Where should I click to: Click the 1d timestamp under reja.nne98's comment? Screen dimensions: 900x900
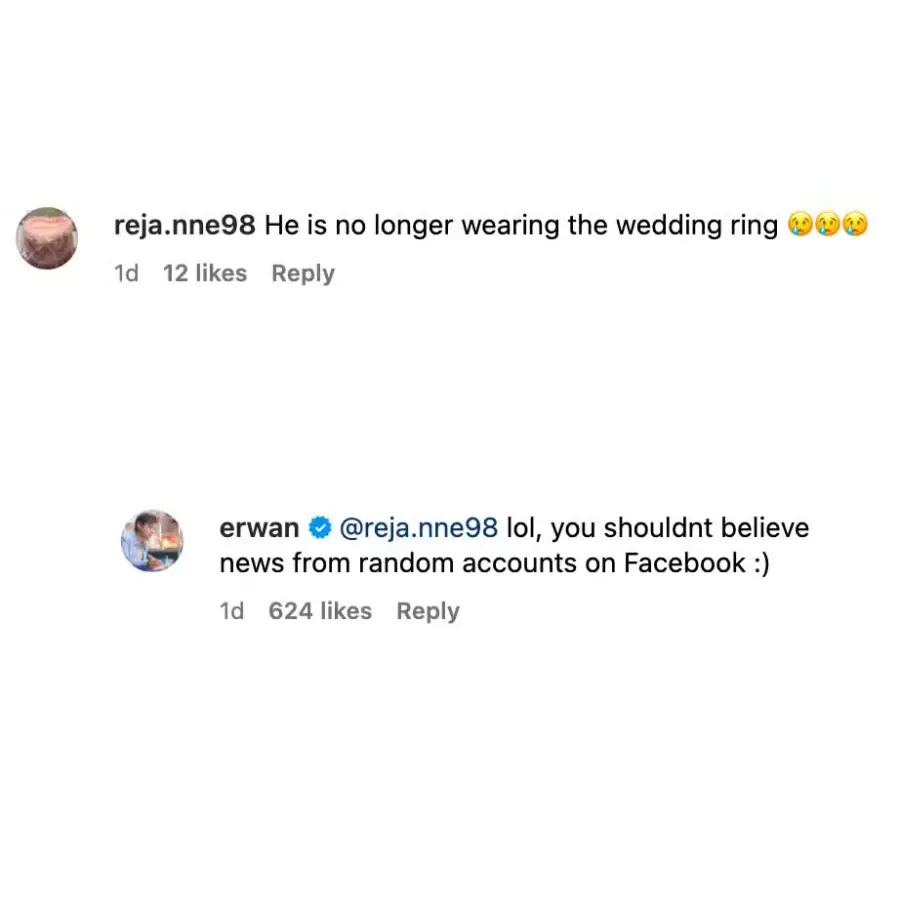pos(126,274)
